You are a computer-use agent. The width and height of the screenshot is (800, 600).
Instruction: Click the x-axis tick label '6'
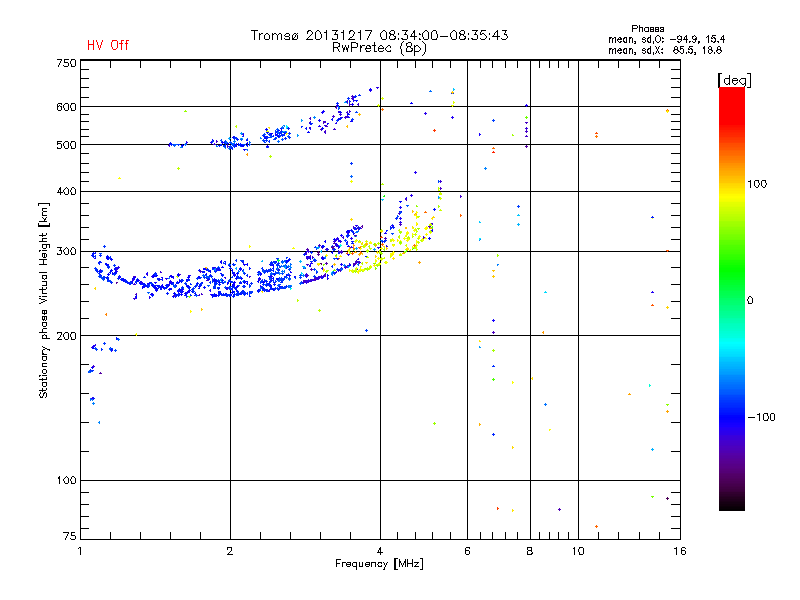pyautogui.click(x=467, y=551)
